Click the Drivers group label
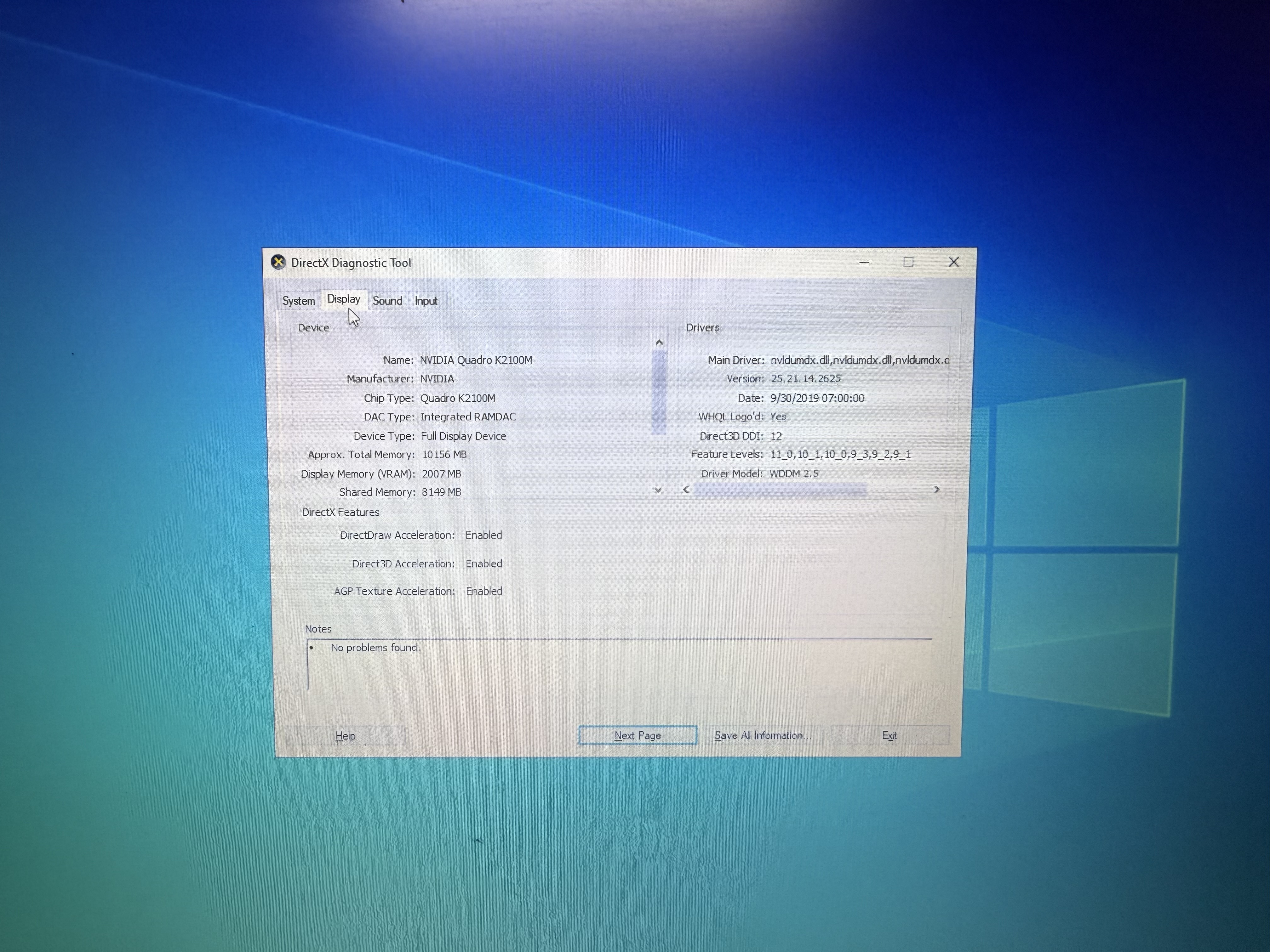 (703, 328)
